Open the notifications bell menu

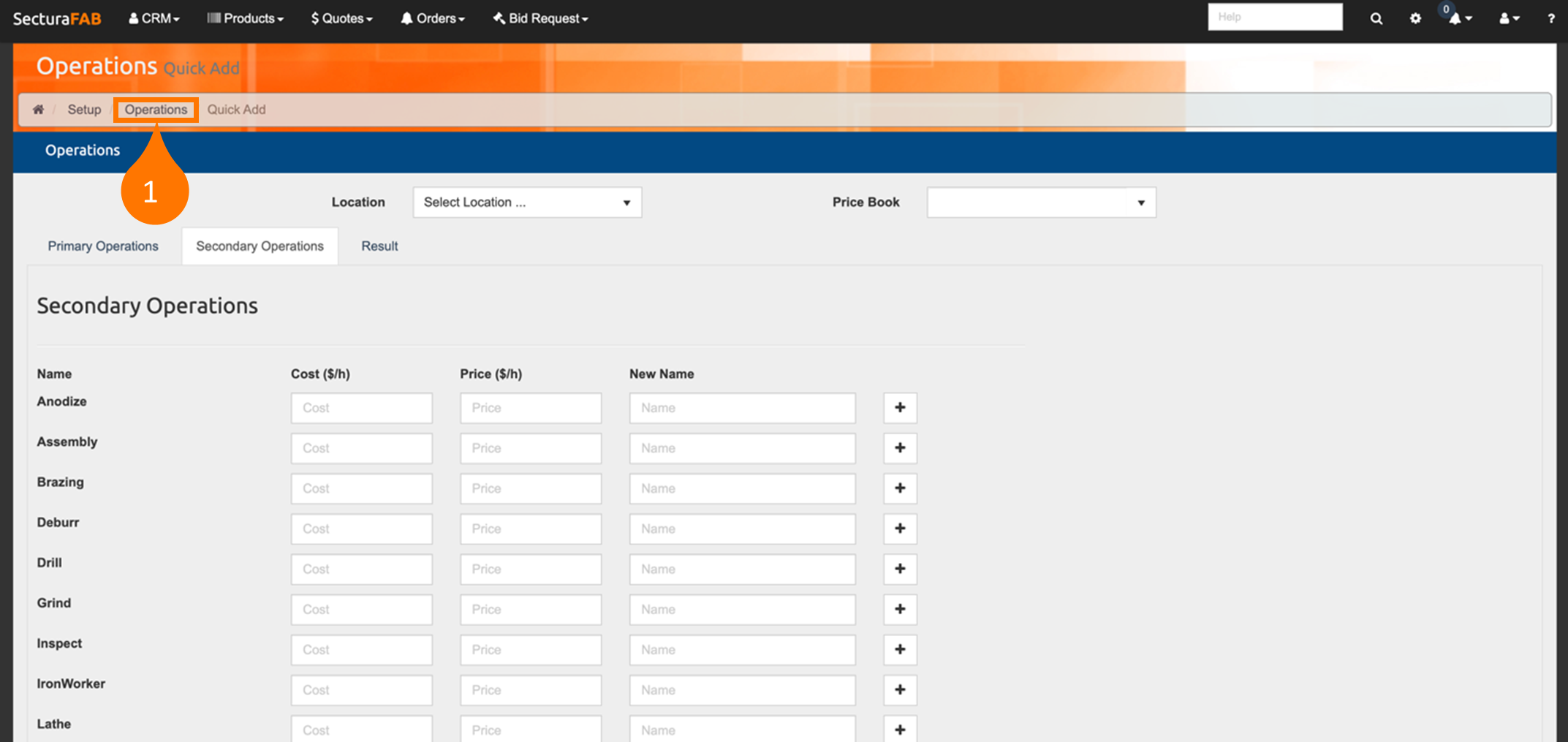1459,19
